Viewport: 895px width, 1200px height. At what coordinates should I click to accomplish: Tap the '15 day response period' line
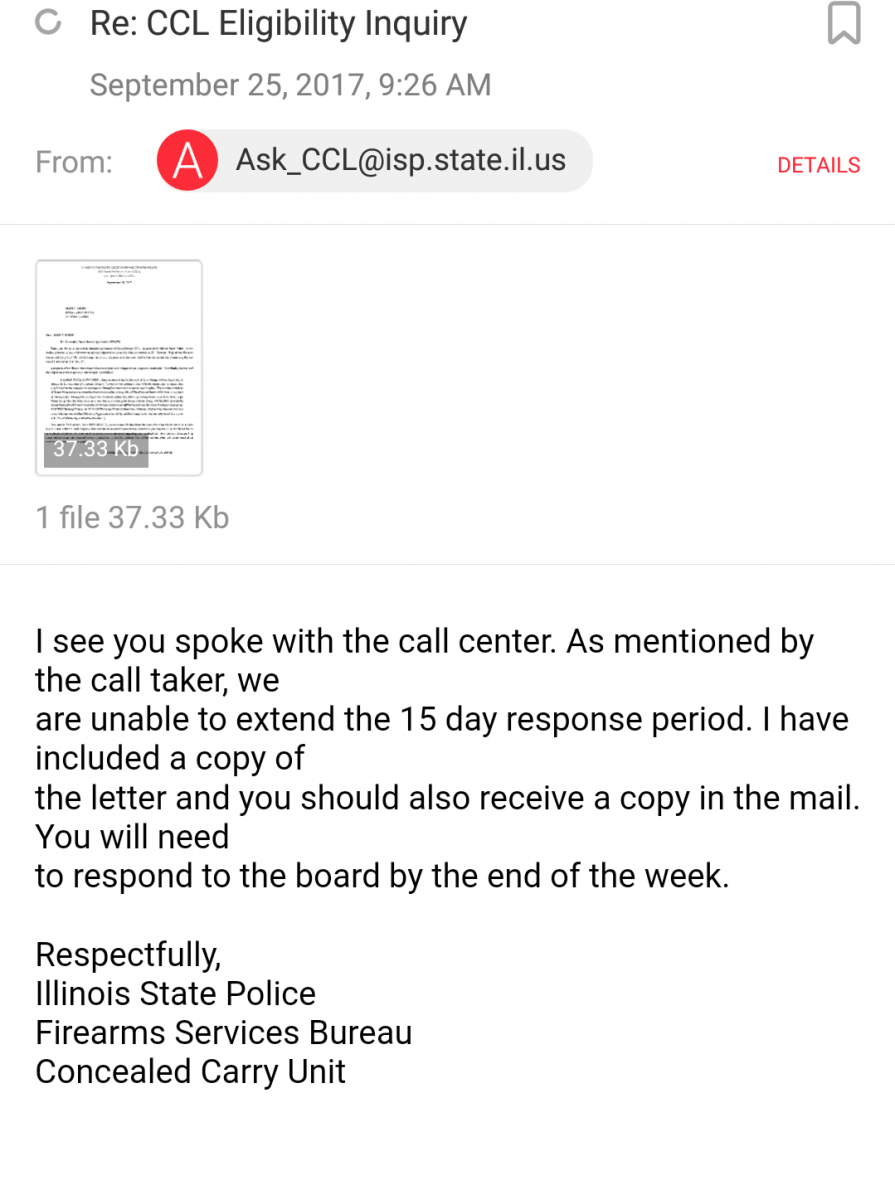[442, 719]
